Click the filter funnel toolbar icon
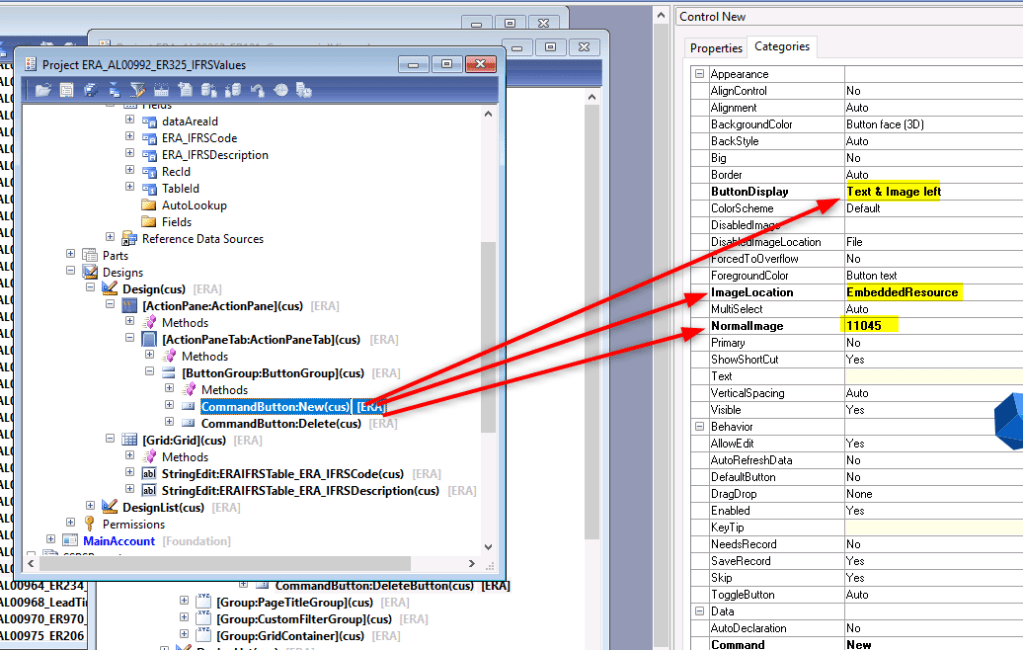Screen dimensions: 1023x650 tap(138, 90)
